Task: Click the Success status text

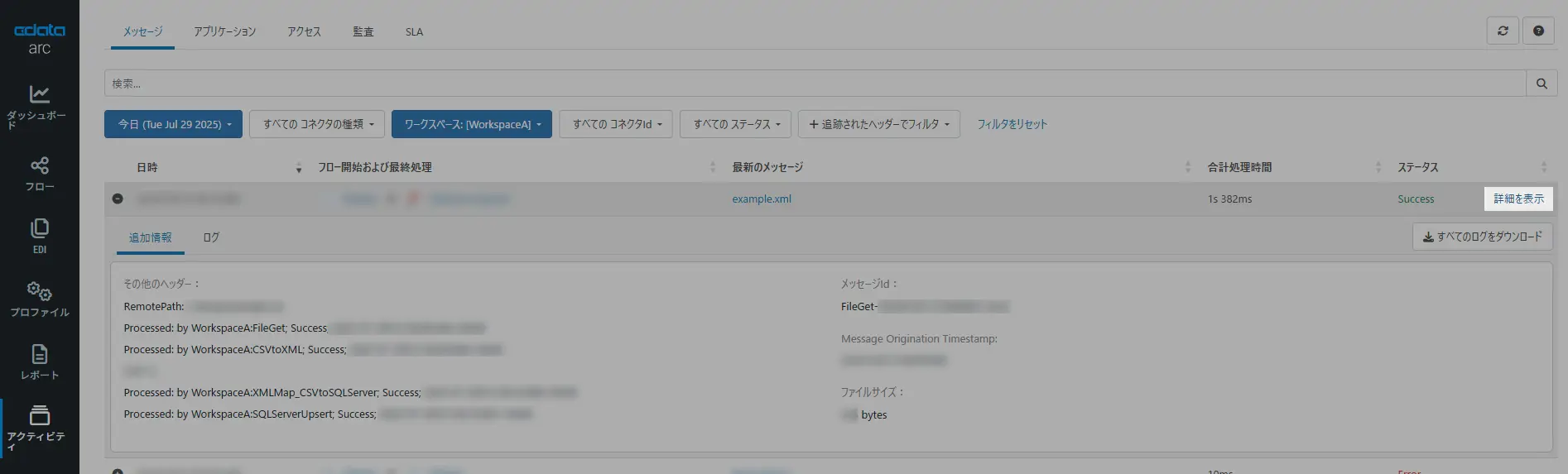Action: point(1416,199)
